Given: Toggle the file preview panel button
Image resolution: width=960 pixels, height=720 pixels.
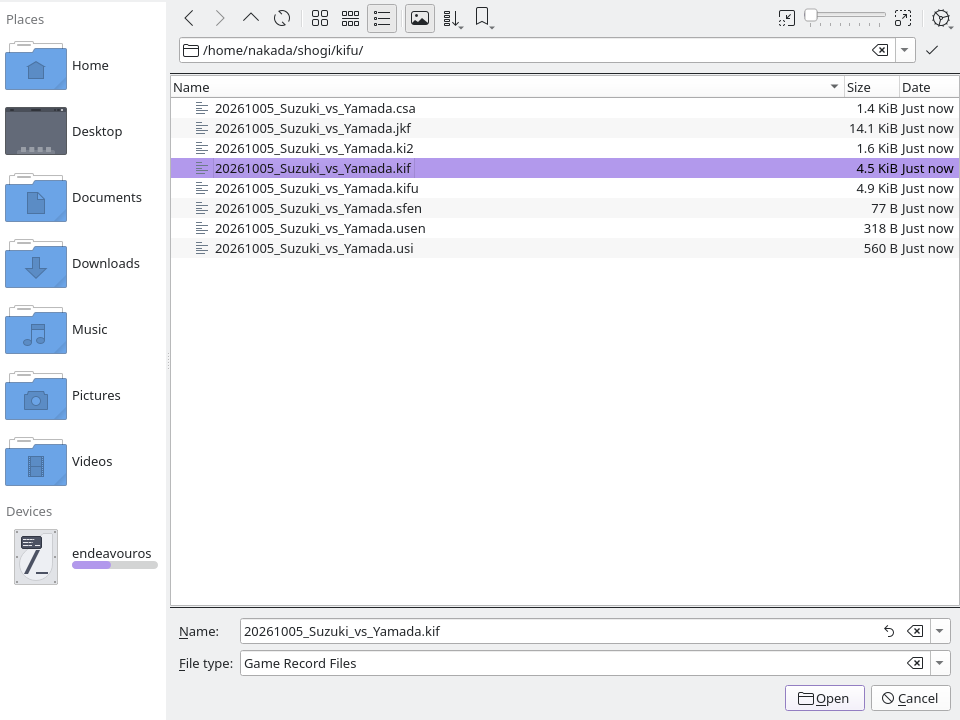Looking at the screenshot, I should point(420,18).
